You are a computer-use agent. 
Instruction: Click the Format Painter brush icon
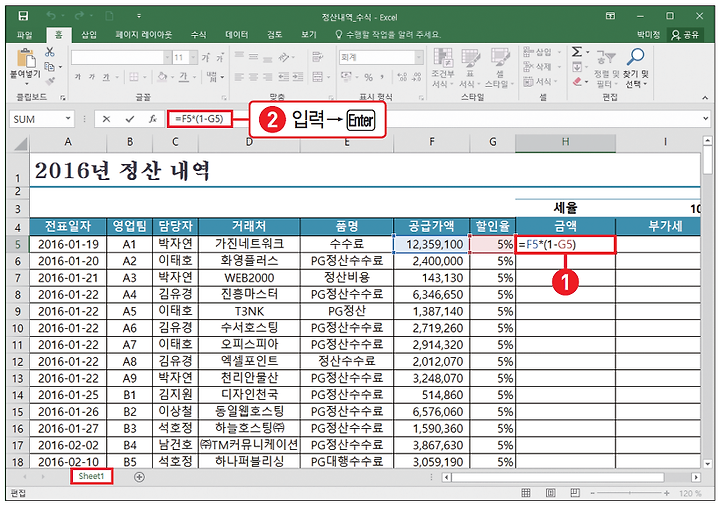coord(50,82)
